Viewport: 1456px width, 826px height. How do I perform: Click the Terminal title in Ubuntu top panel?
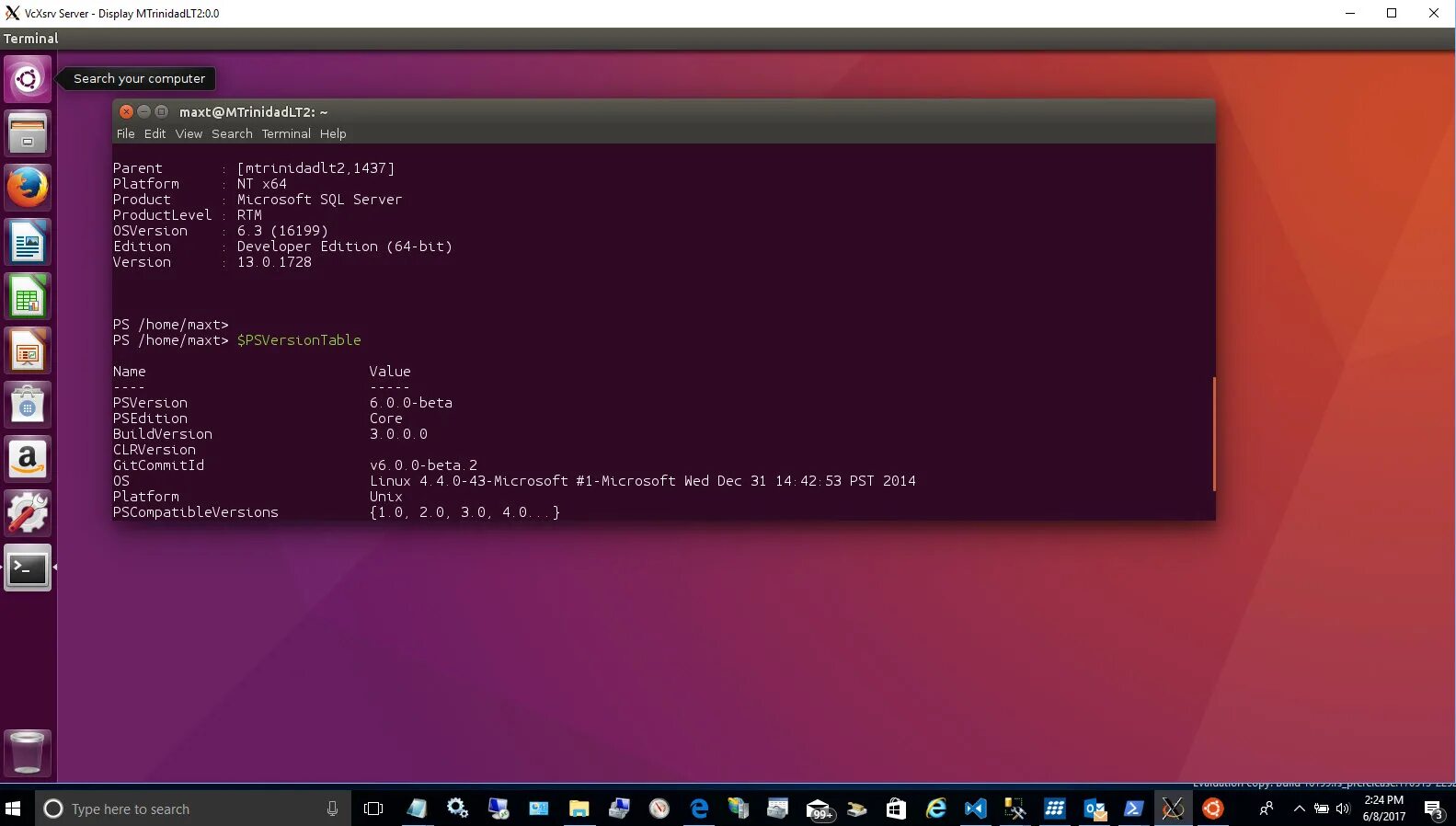30,39
